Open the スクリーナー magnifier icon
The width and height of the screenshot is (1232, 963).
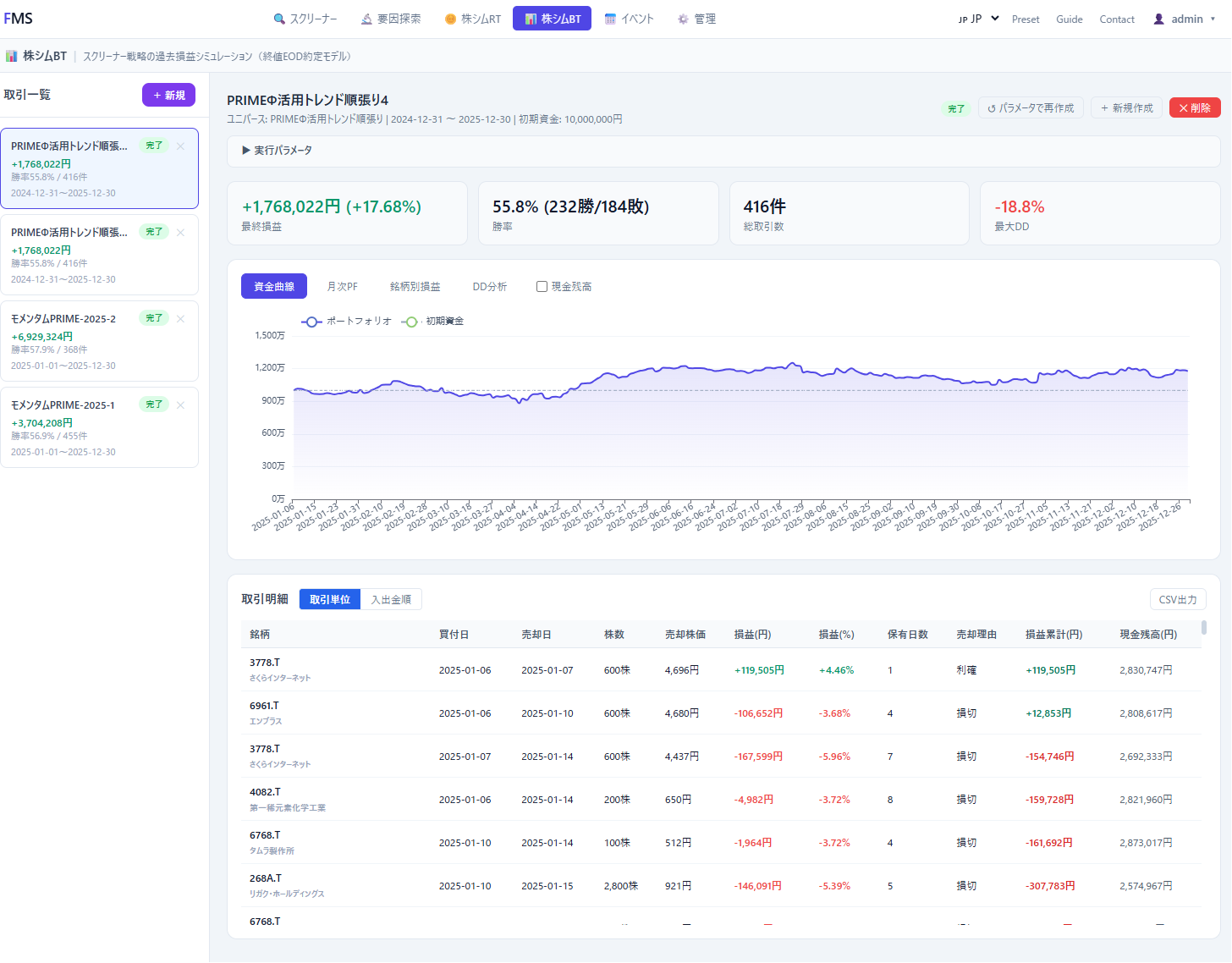click(279, 19)
